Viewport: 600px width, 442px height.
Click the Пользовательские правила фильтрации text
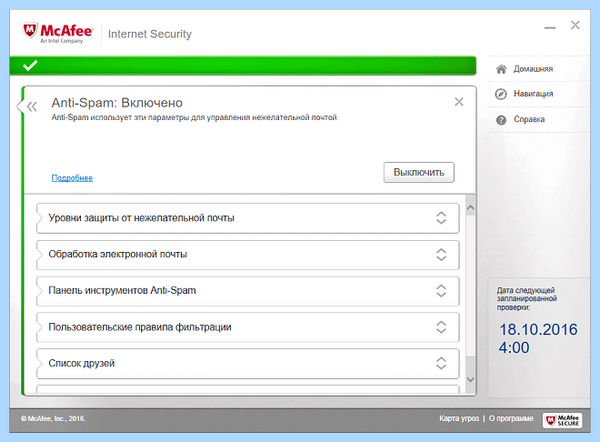(x=140, y=327)
